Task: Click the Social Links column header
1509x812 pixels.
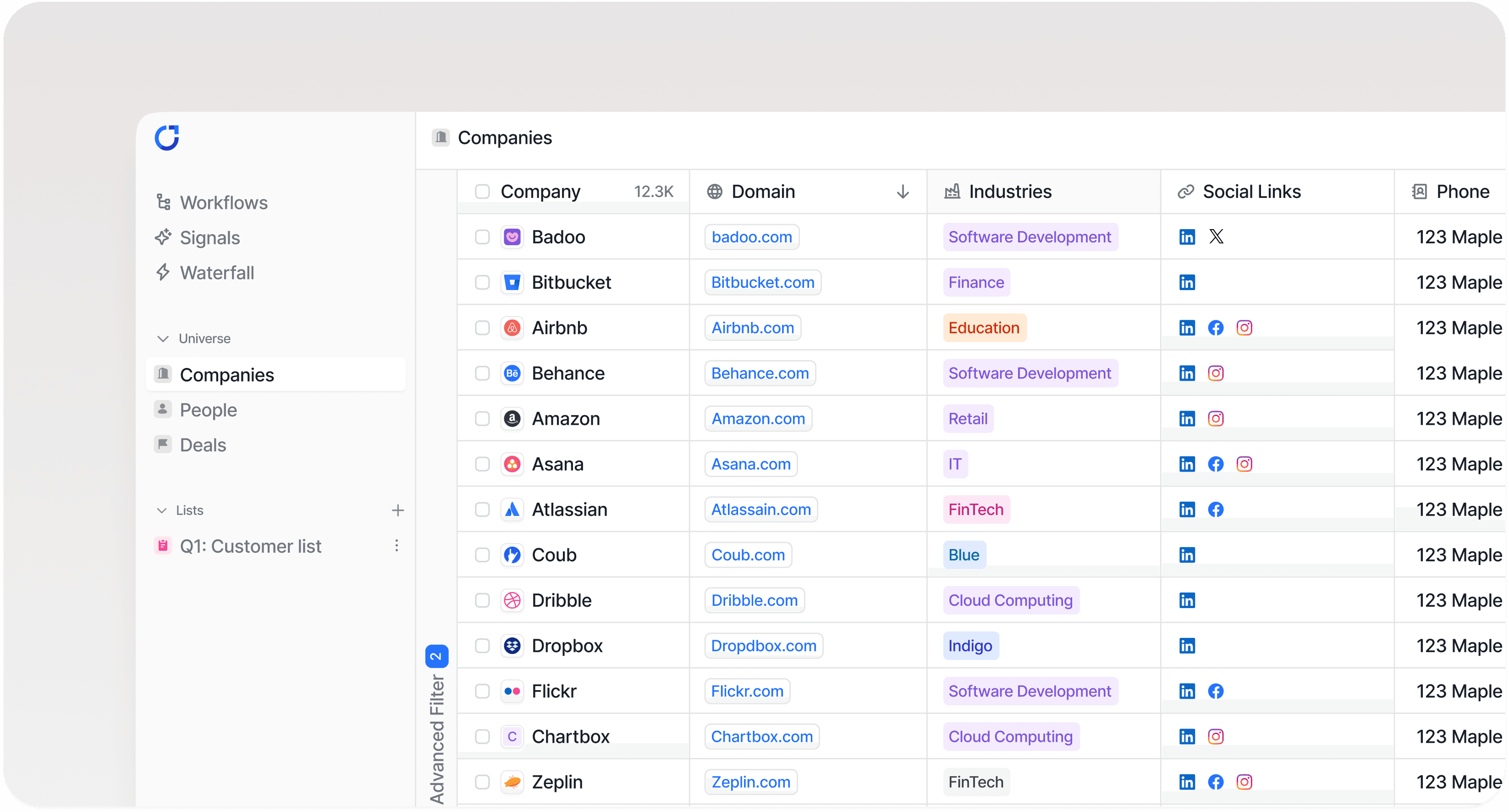Action: [x=1277, y=192]
